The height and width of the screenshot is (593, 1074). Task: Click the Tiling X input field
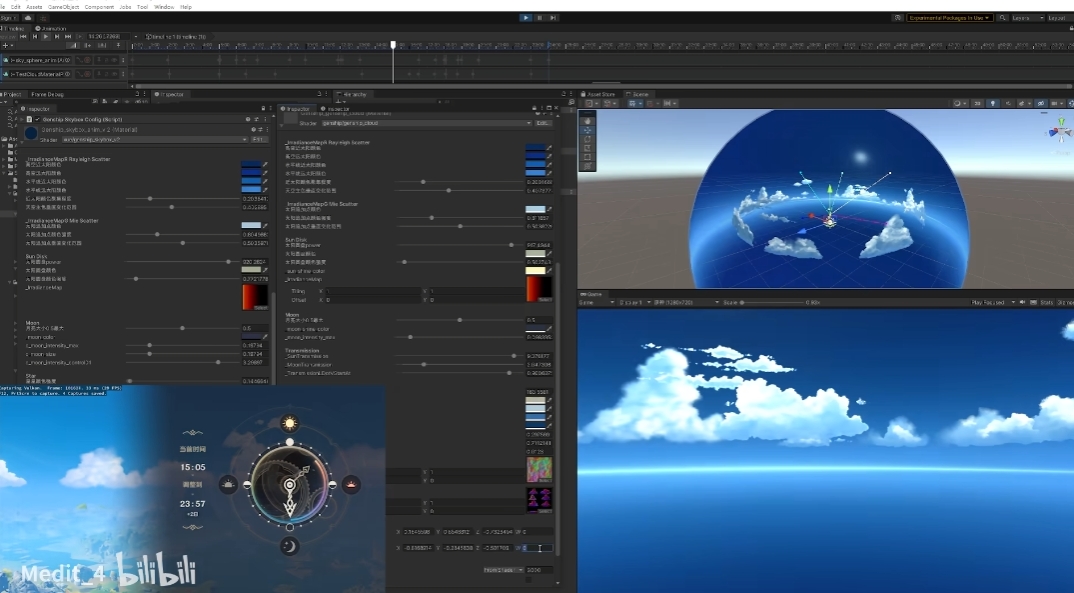[x=373, y=292]
